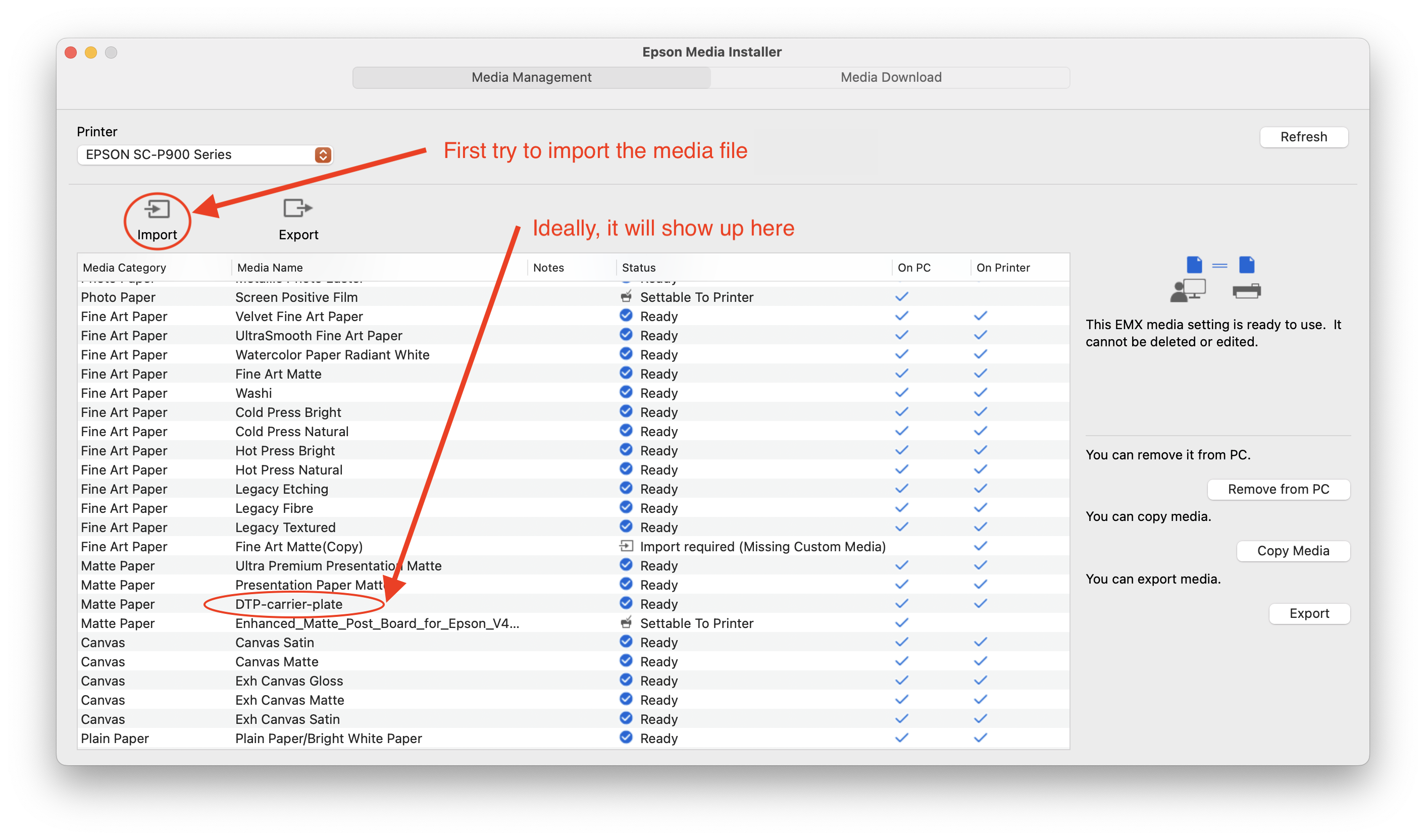
Task: Sort by the Media Name column header
Action: pos(379,268)
